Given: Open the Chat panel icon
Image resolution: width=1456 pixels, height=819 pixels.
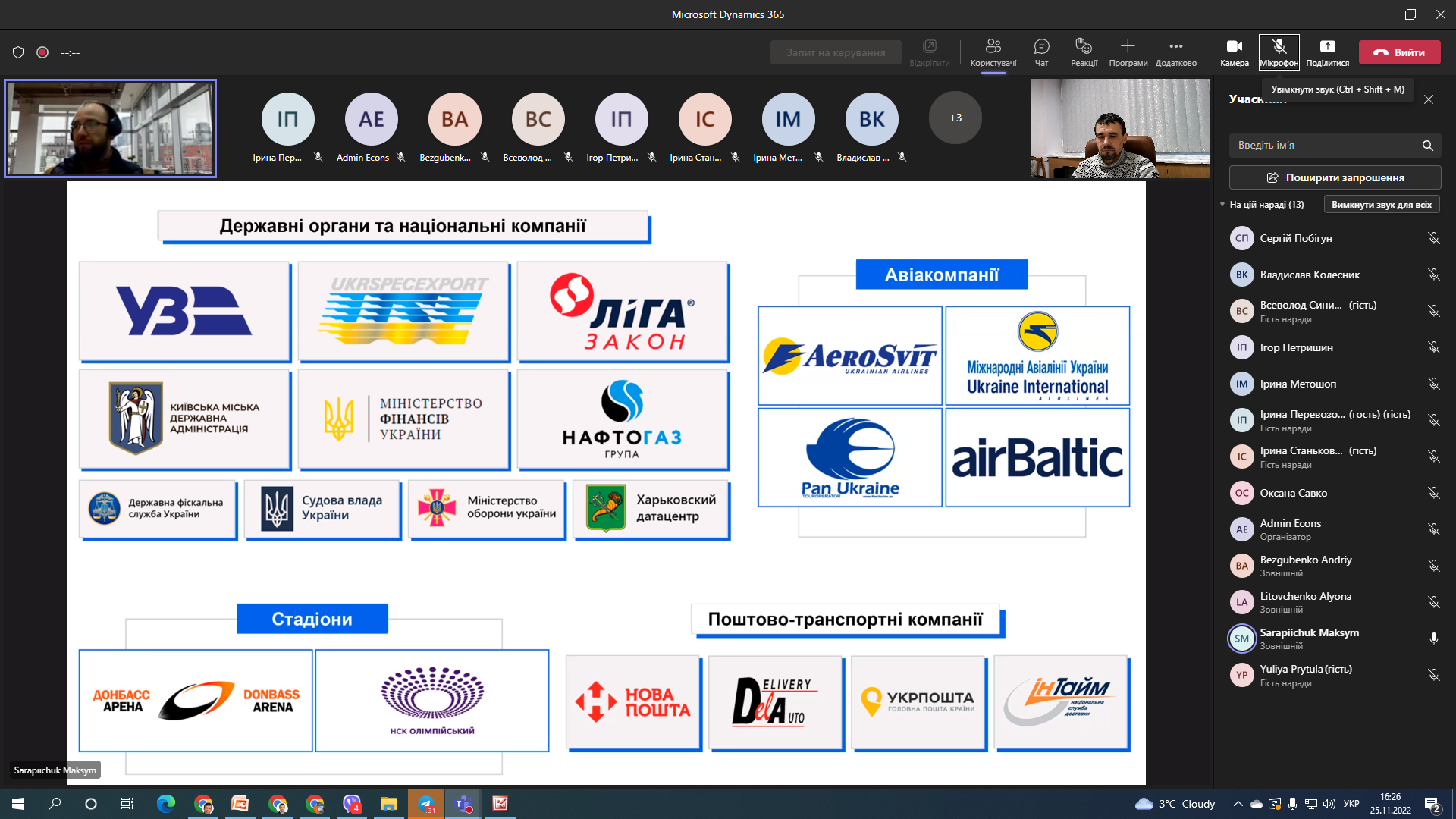Looking at the screenshot, I should [x=1041, y=47].
